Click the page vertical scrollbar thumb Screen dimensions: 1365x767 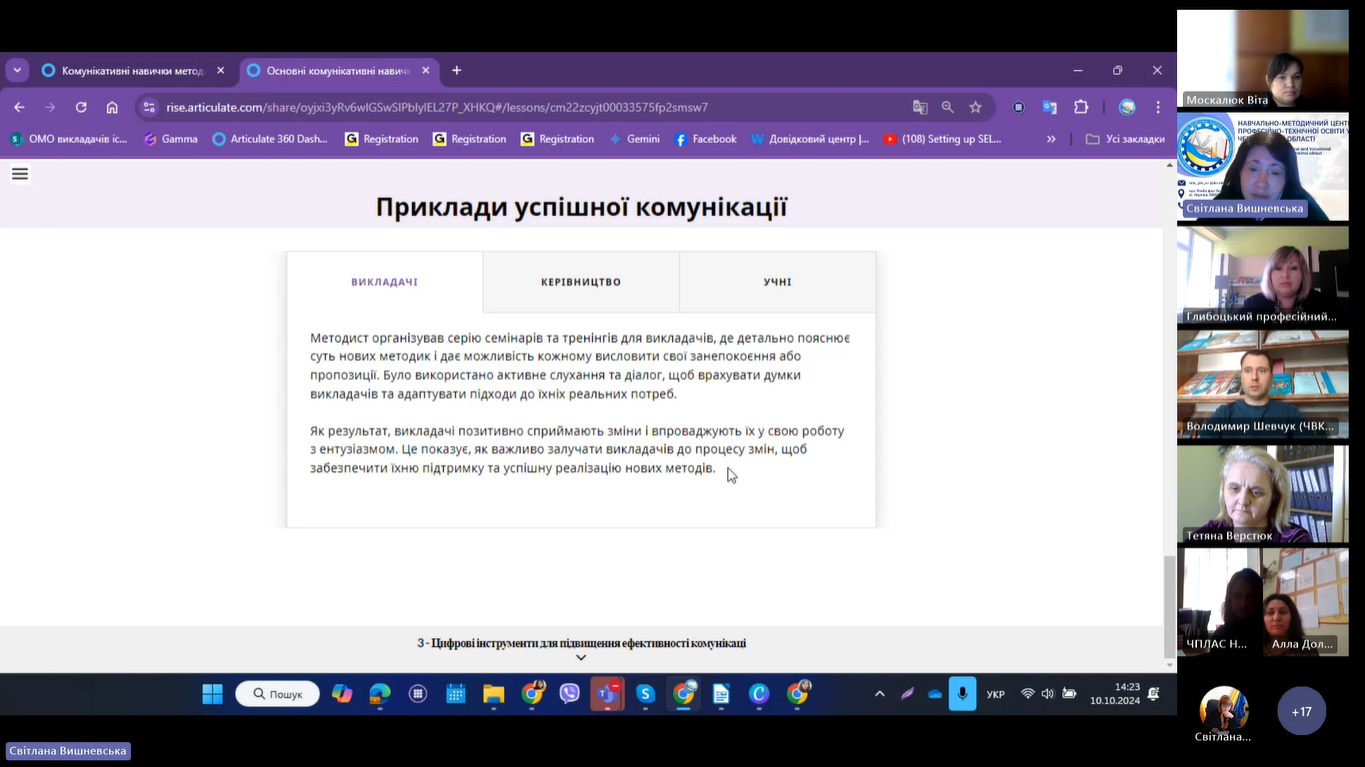tap(1170, 604)
